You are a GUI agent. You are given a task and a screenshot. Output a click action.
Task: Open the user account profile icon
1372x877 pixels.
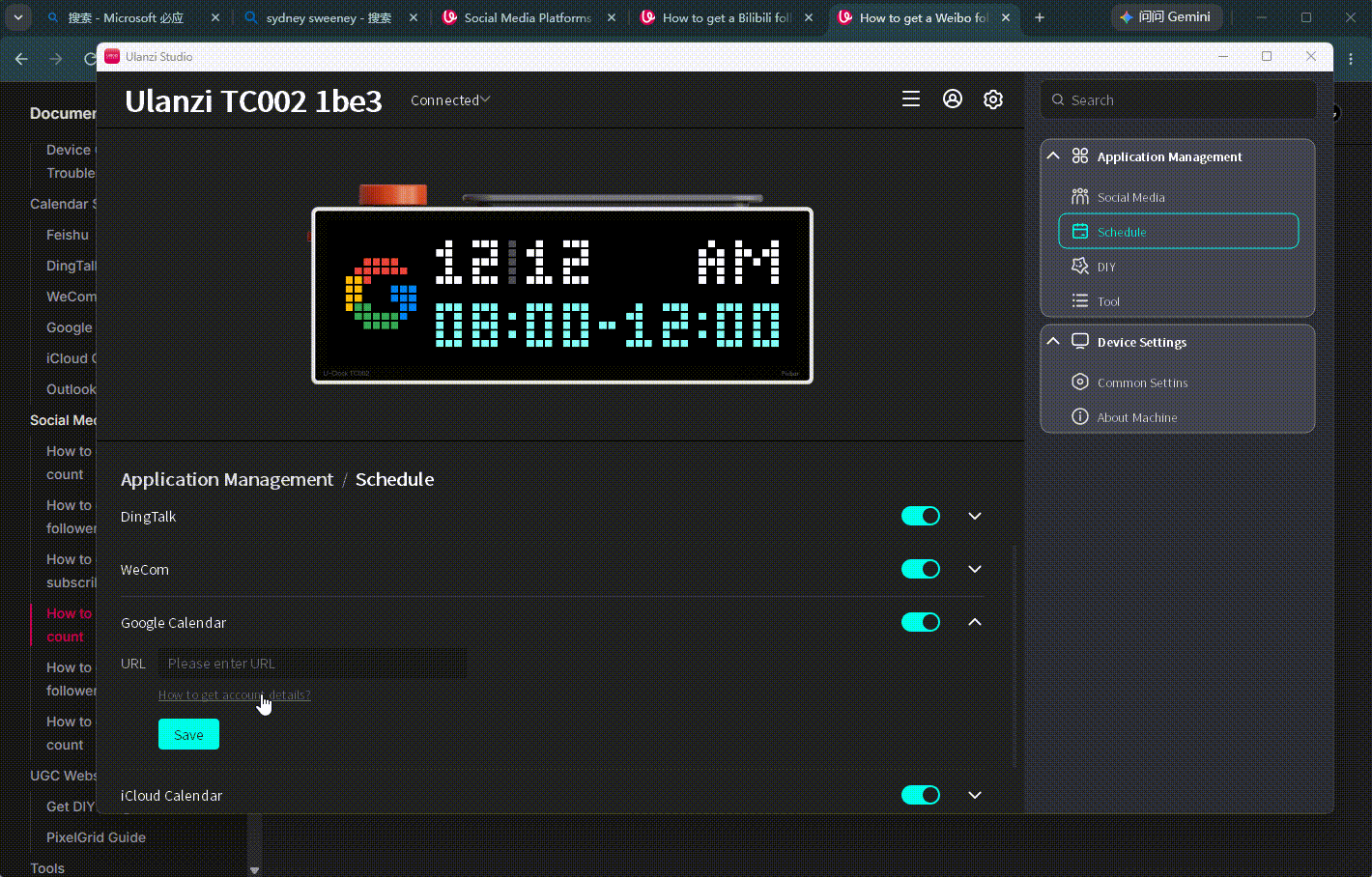point(953,99)
